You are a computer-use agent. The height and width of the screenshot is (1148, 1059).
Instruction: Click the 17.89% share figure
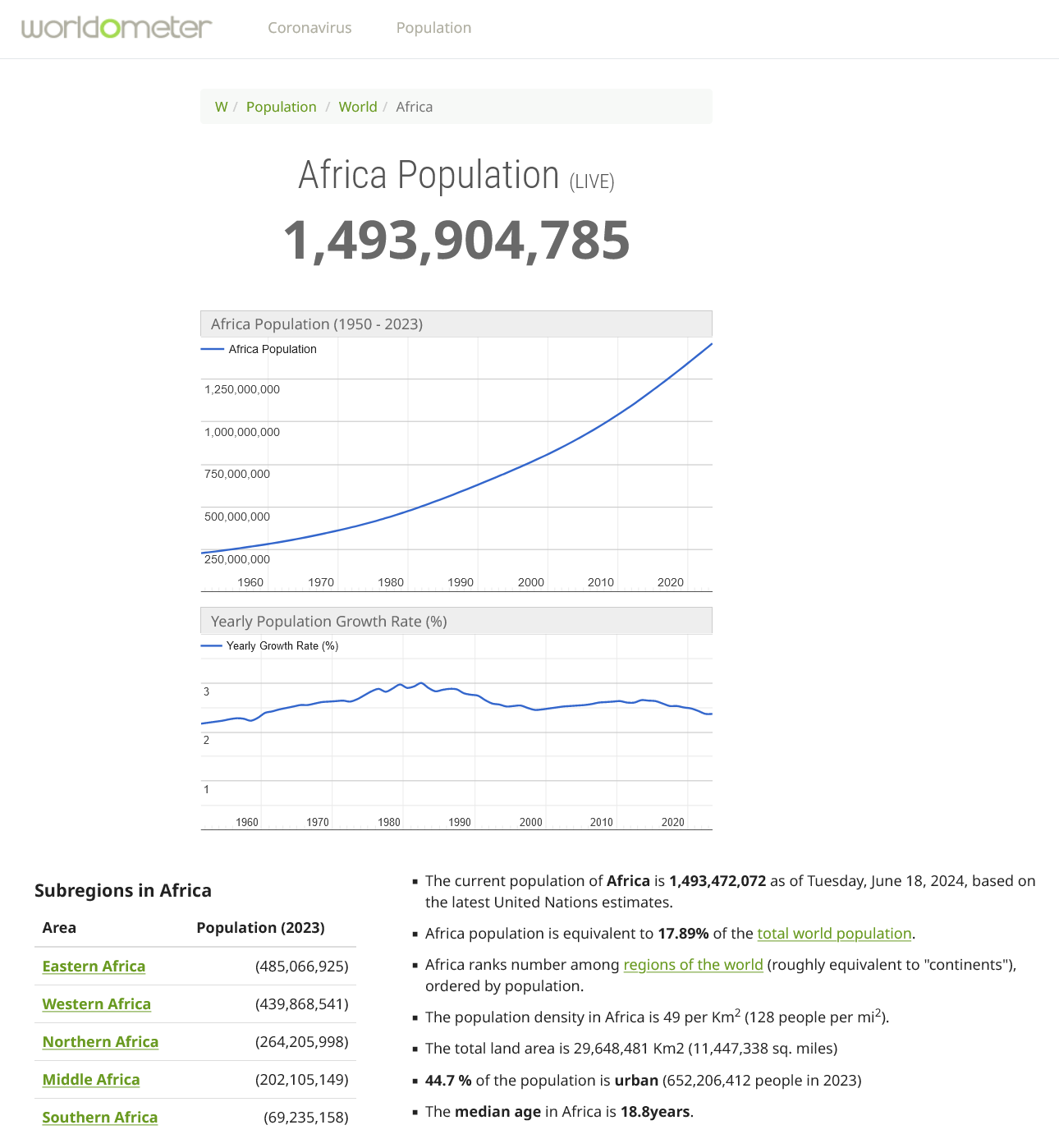coord(683,934)
